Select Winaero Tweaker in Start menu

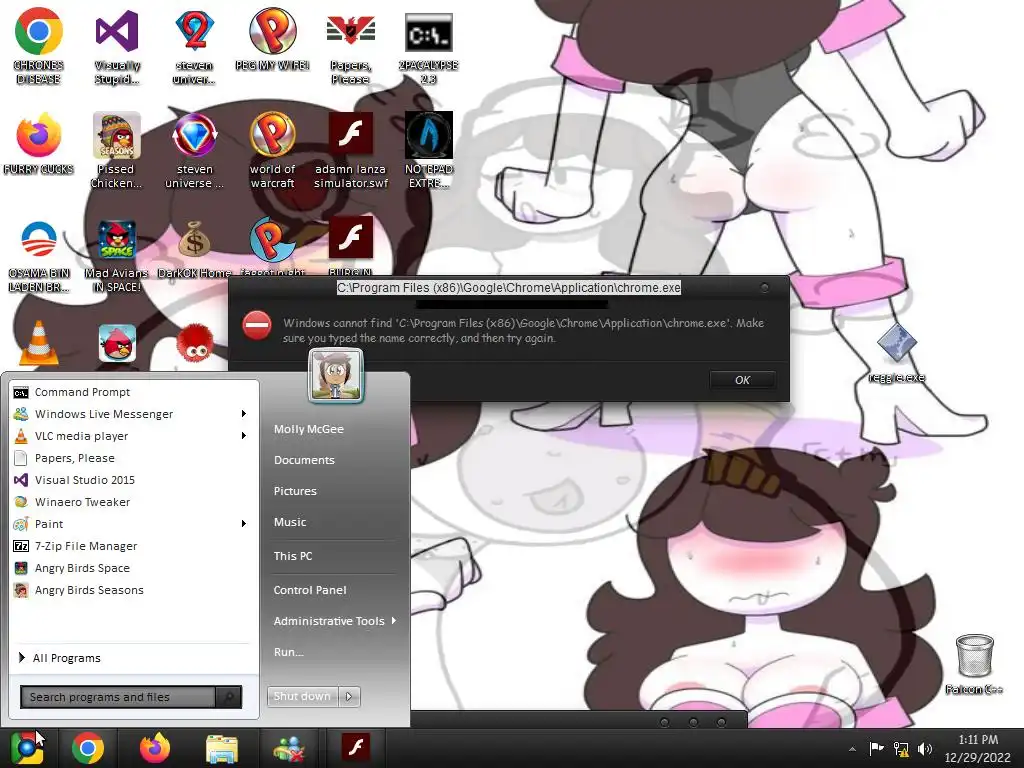tap(135, 502)
